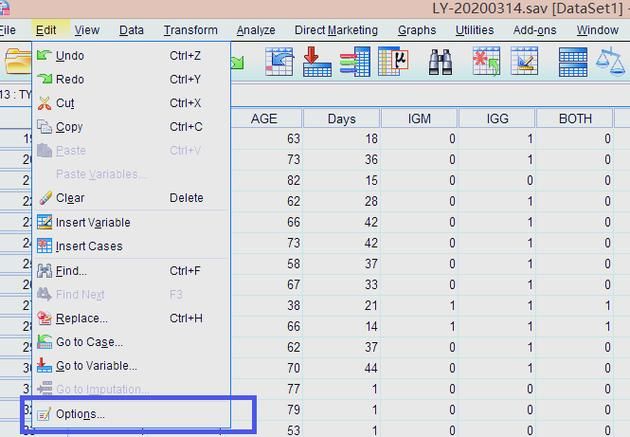Choose Insert Cases menu entry
Screen dimensions: 630x437
tap(131, 246)
